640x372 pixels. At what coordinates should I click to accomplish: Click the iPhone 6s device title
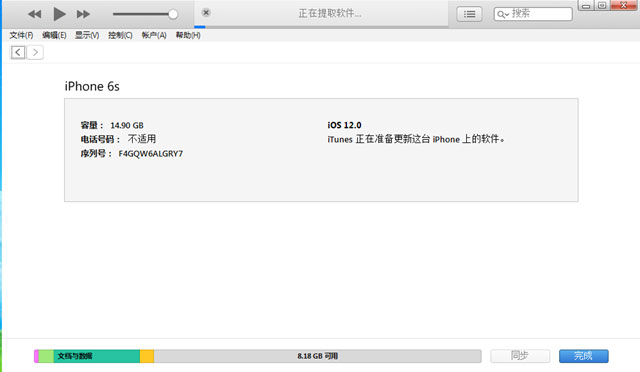coord(92,86)
